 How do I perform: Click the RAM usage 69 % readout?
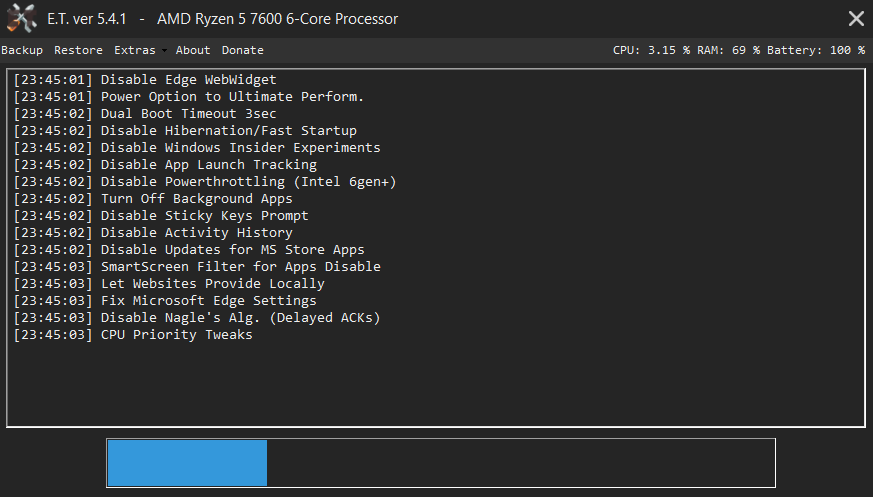point(728,50)
